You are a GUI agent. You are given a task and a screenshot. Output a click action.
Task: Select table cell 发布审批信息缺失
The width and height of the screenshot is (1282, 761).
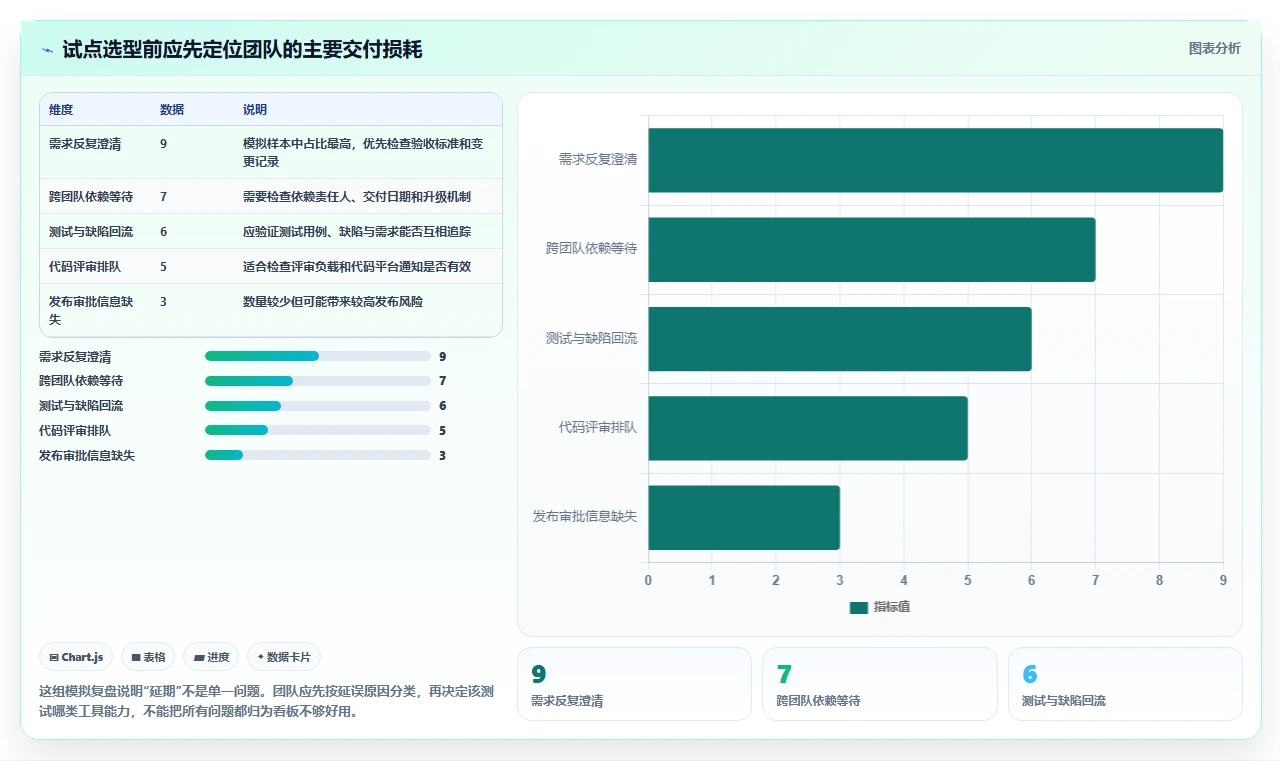coord(91,311)
